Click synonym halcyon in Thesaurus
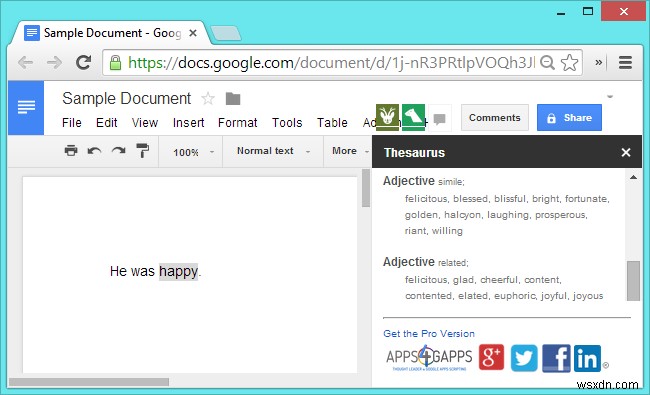 point(463,215)
